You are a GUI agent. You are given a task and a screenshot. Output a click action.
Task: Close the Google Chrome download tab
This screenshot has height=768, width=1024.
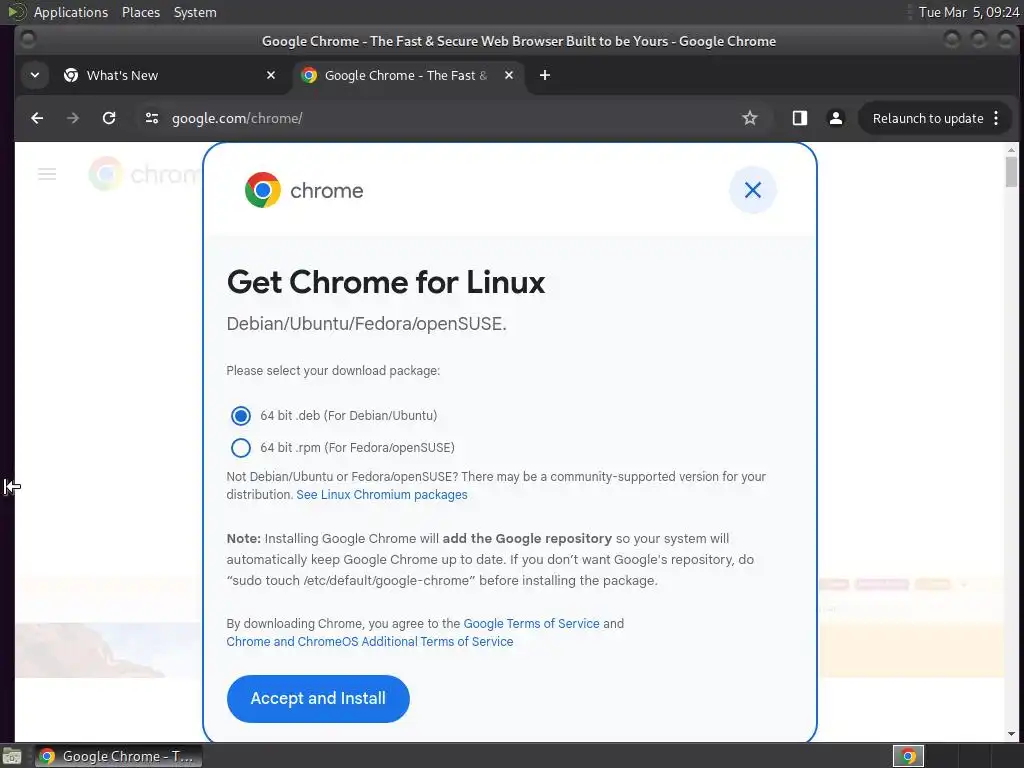(x=509, y=75)
